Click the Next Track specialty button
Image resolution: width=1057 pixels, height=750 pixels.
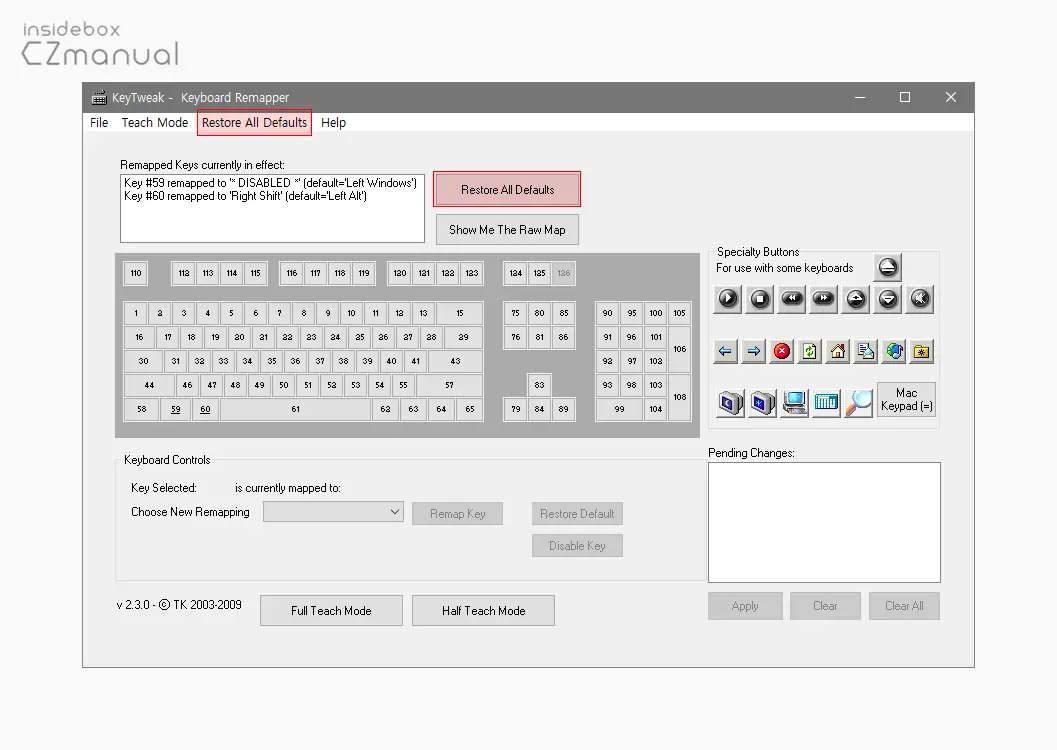pos(823,298)
